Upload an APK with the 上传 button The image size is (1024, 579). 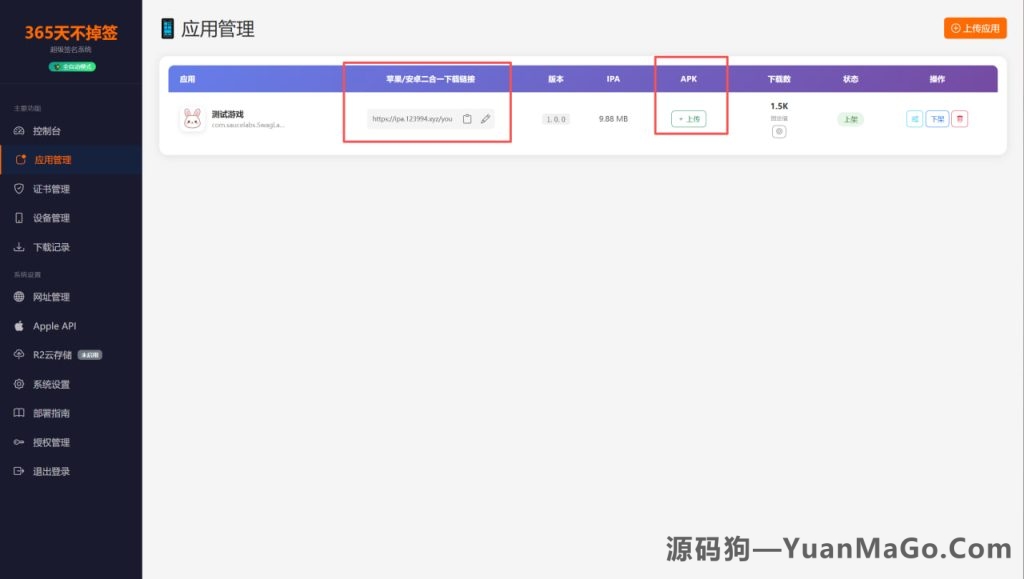click(x=690, y=117)
